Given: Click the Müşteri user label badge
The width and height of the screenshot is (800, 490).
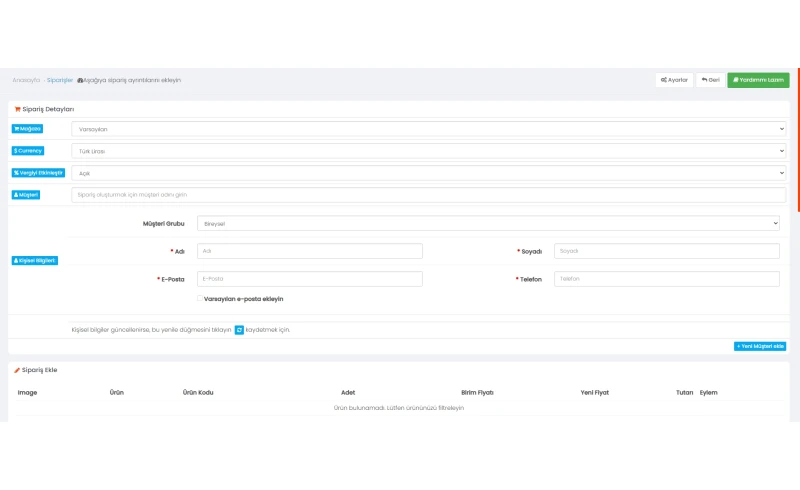Looking at the screenshot, I should [x=27, y=195].
